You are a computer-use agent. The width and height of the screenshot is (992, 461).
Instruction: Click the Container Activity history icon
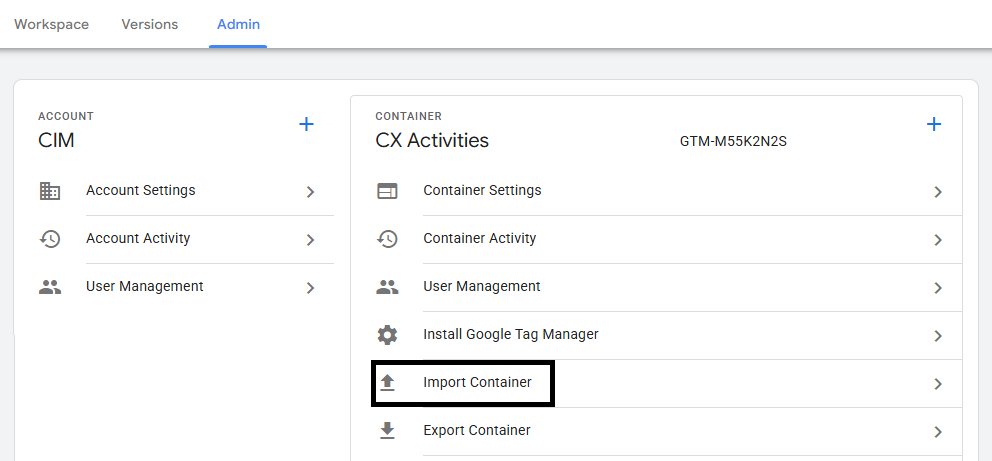click(x=387, y=239)
